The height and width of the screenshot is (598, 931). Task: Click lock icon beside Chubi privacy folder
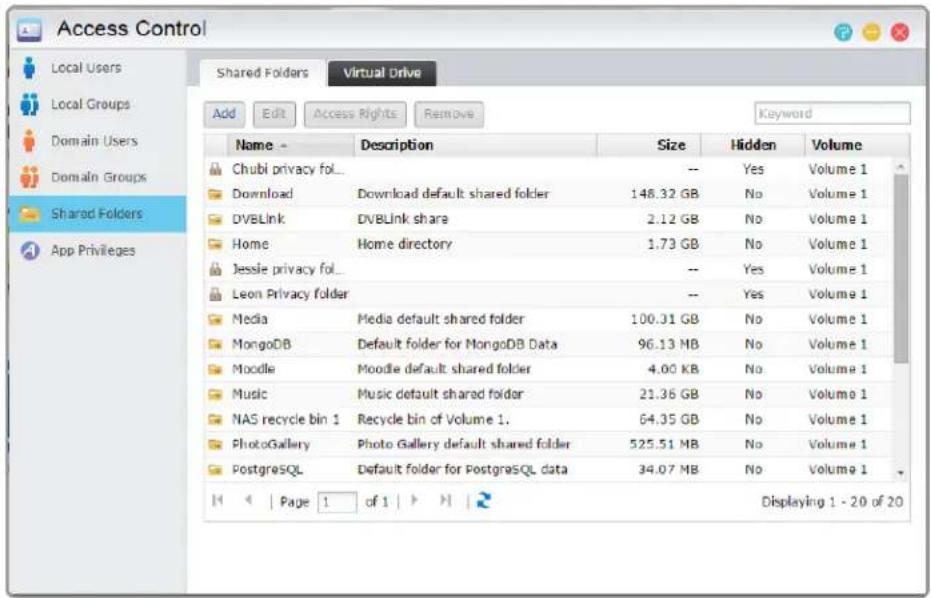(215, 169)
